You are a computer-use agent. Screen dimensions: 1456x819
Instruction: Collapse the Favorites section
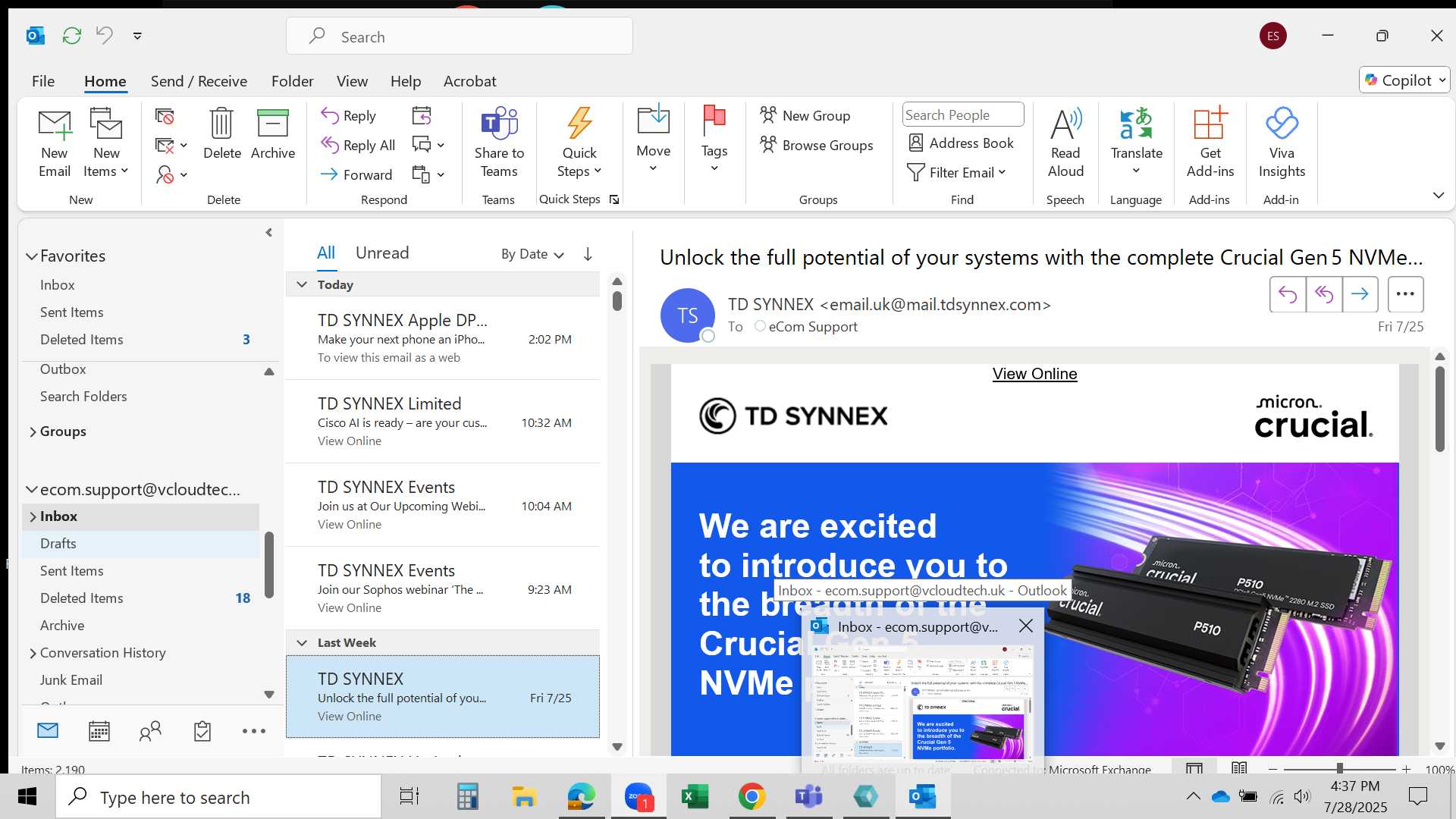click(32, 256)
